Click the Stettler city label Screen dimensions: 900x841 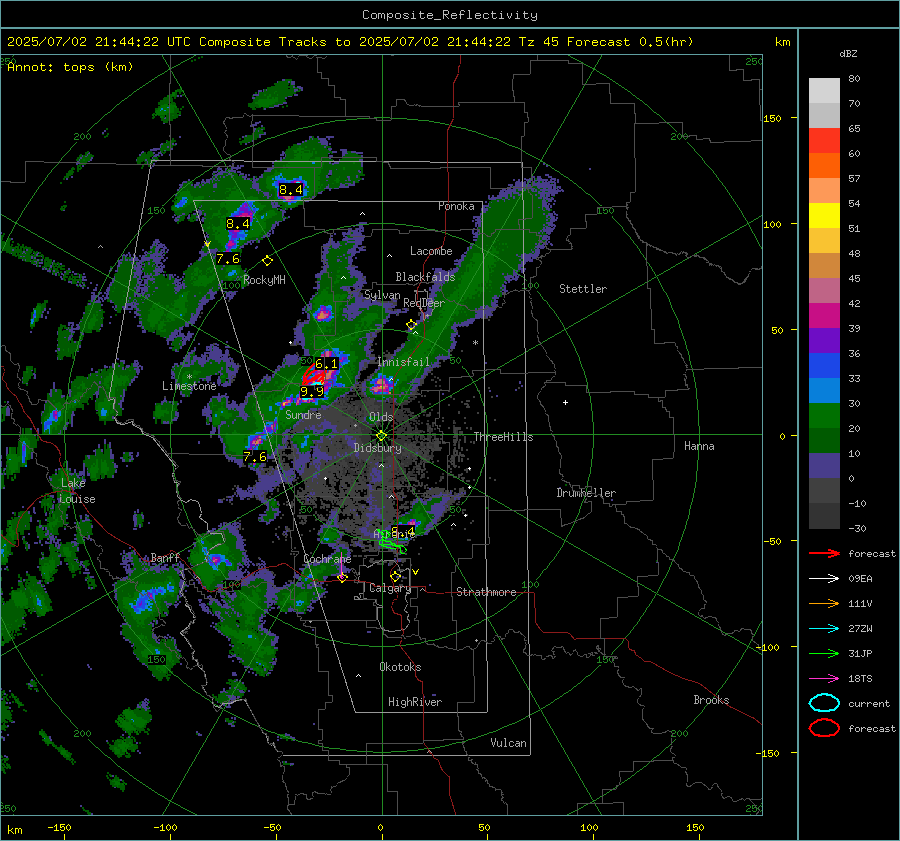583,289
